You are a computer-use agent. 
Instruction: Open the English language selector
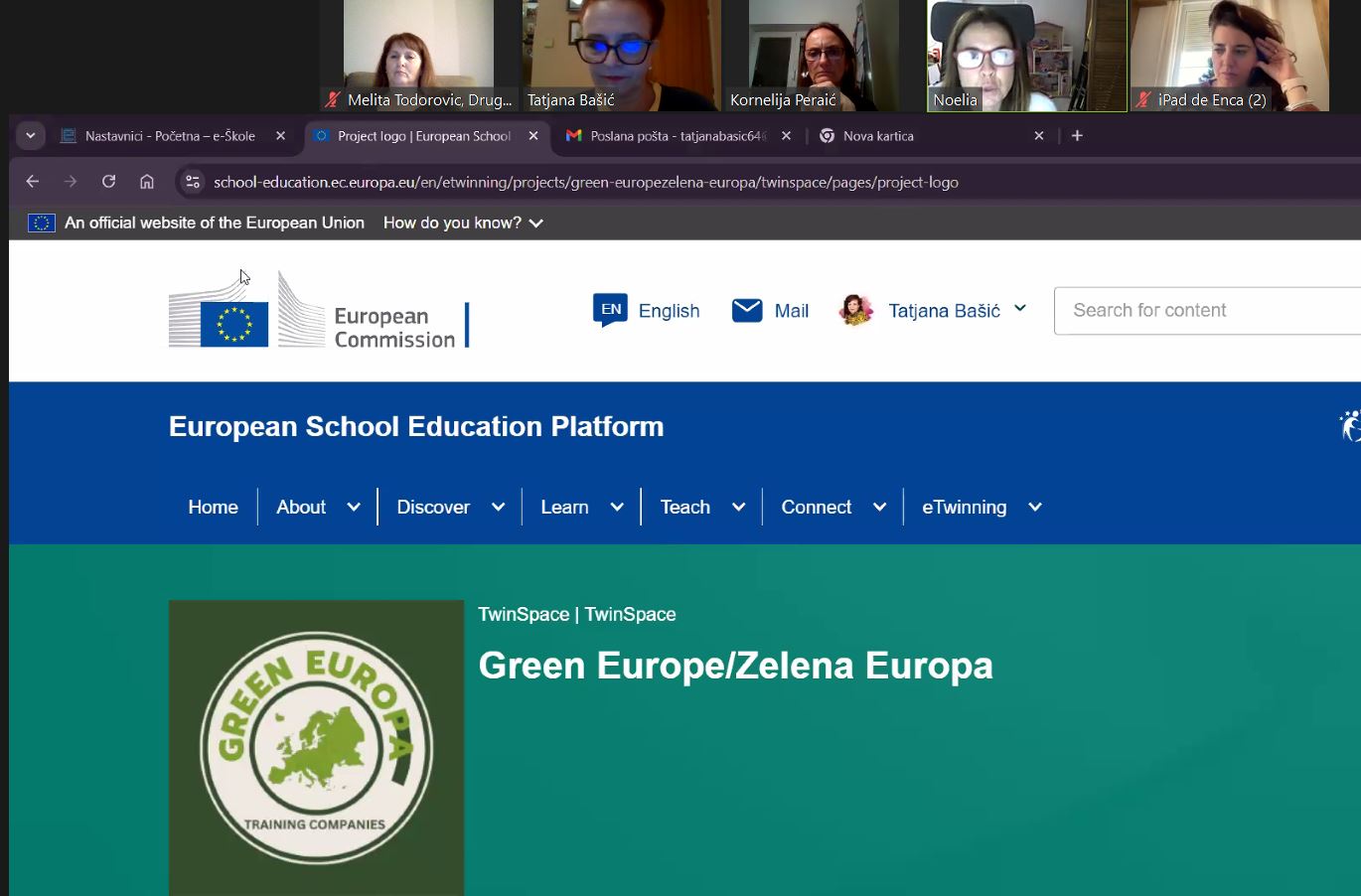click(646, 311)
